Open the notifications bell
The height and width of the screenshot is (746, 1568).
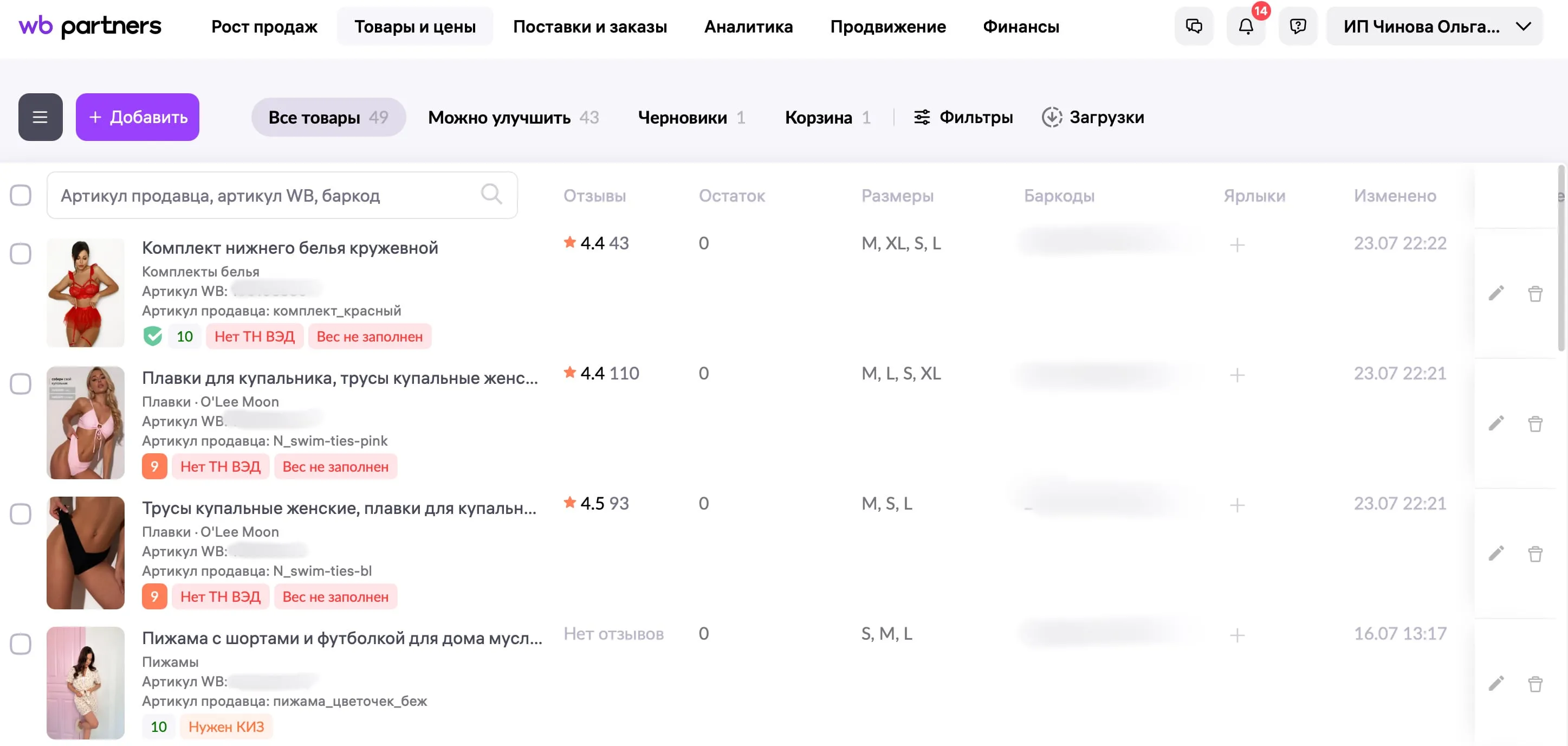(x=1246, y=26)
